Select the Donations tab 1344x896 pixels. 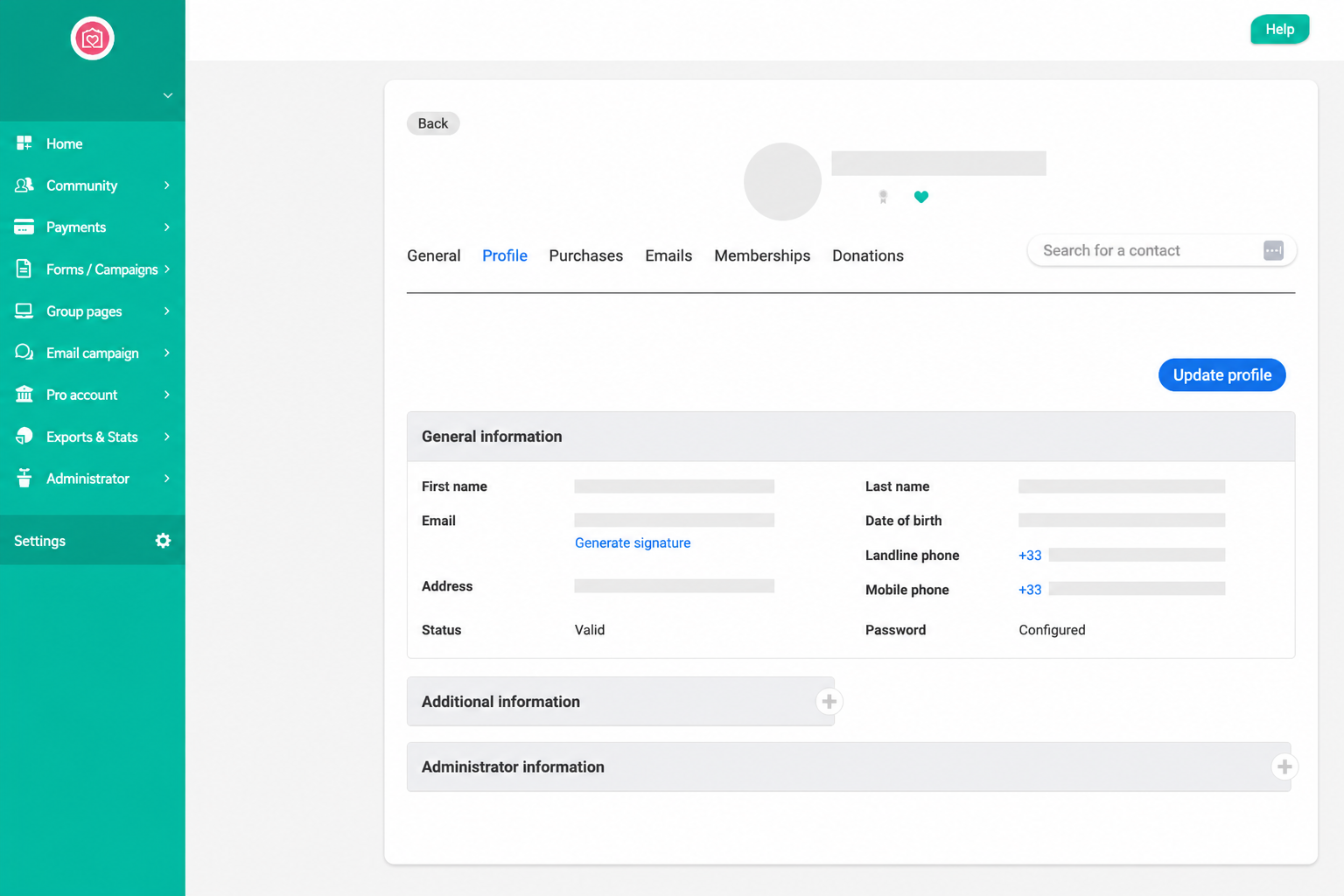(x=868, y=255)
